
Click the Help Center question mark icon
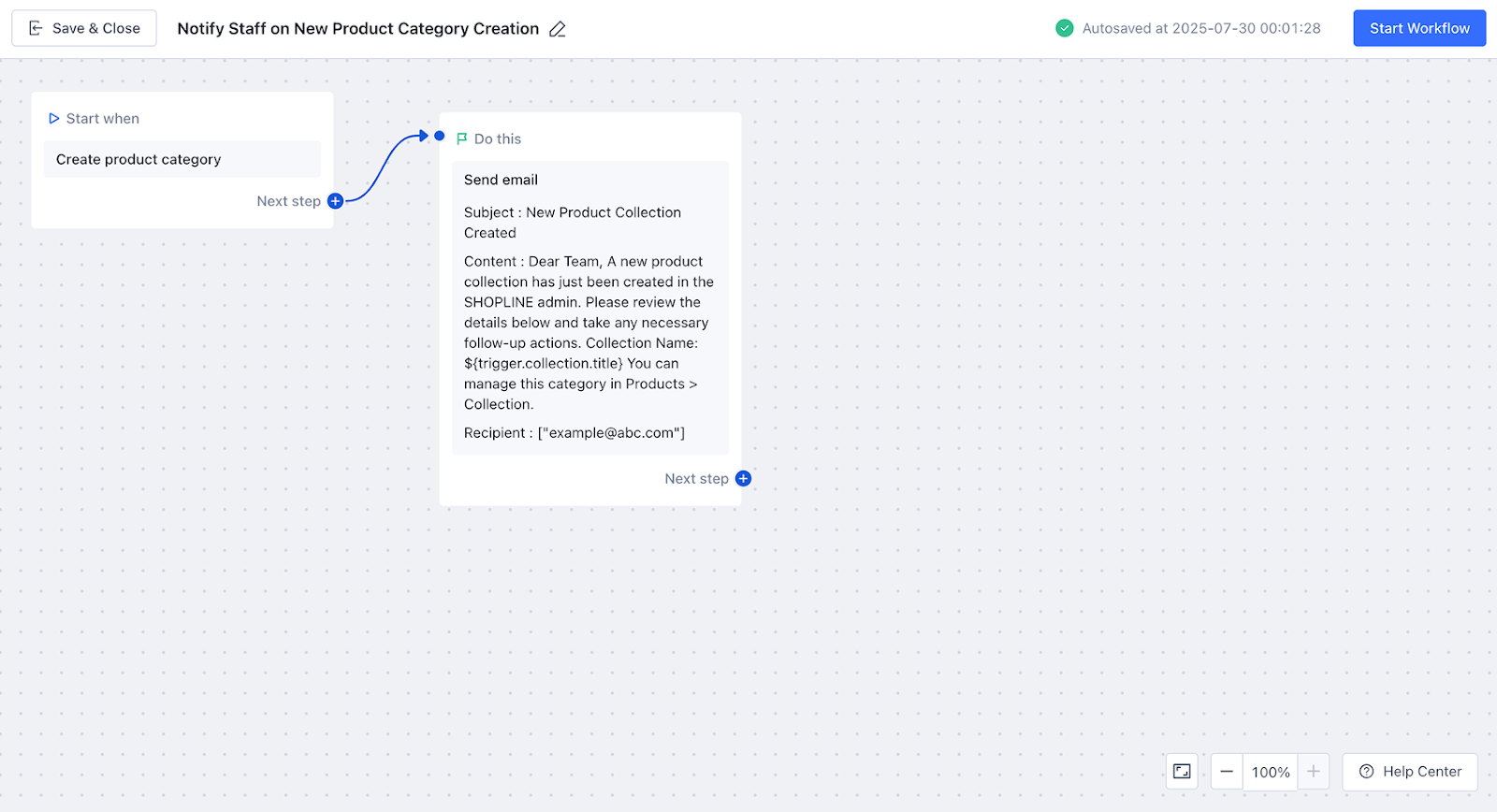(x=1366, y=772)
